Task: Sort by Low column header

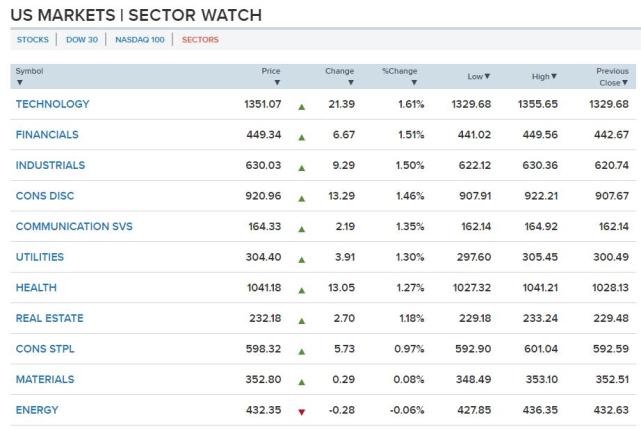Action: tap(479, 77)
